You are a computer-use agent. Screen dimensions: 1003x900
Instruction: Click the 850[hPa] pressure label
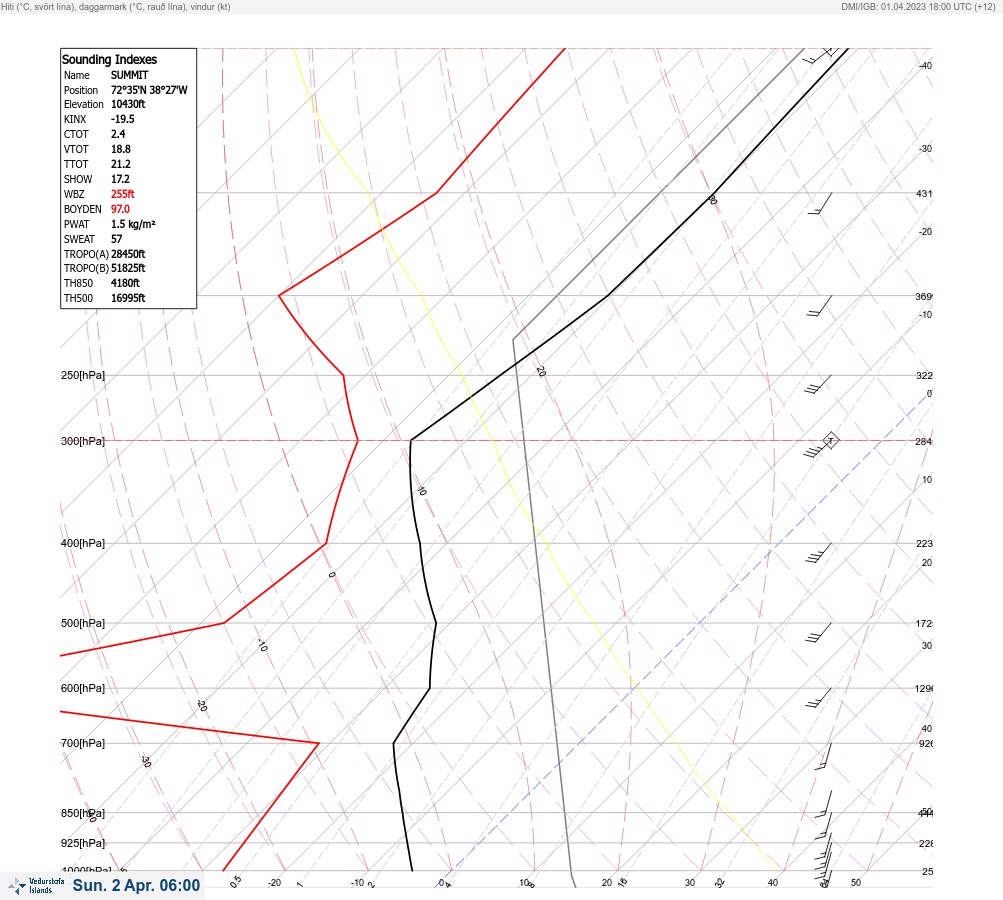click(83, 813)
